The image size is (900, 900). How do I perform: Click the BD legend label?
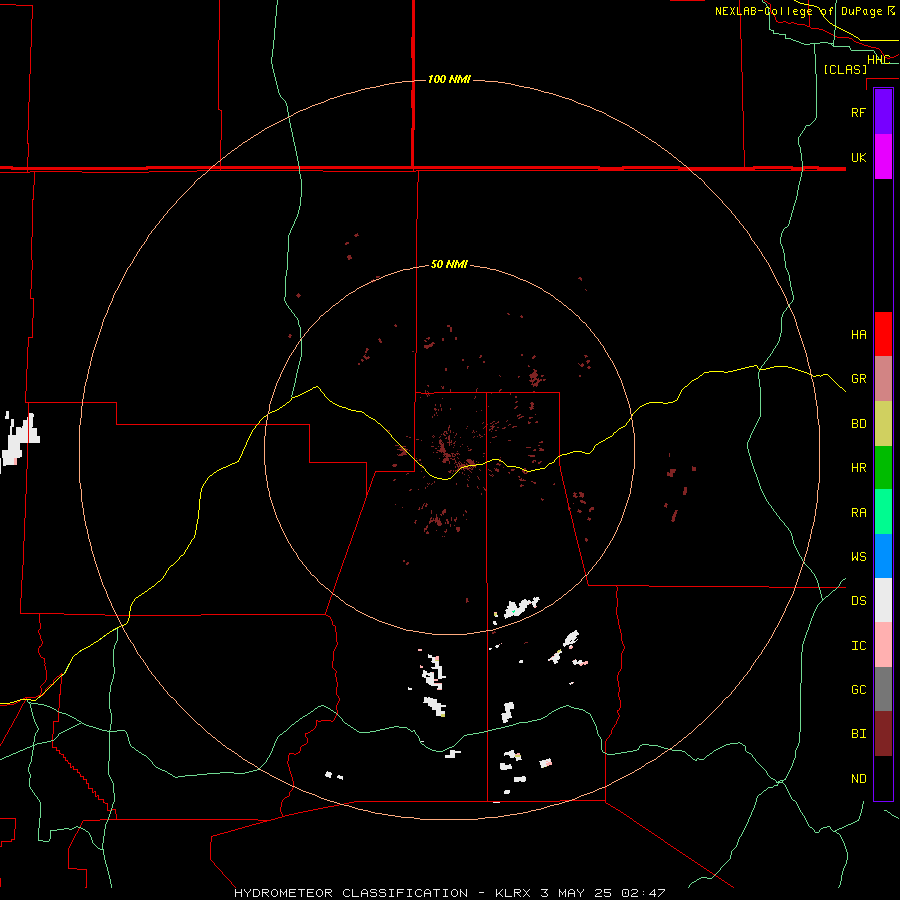pos(858,424)
